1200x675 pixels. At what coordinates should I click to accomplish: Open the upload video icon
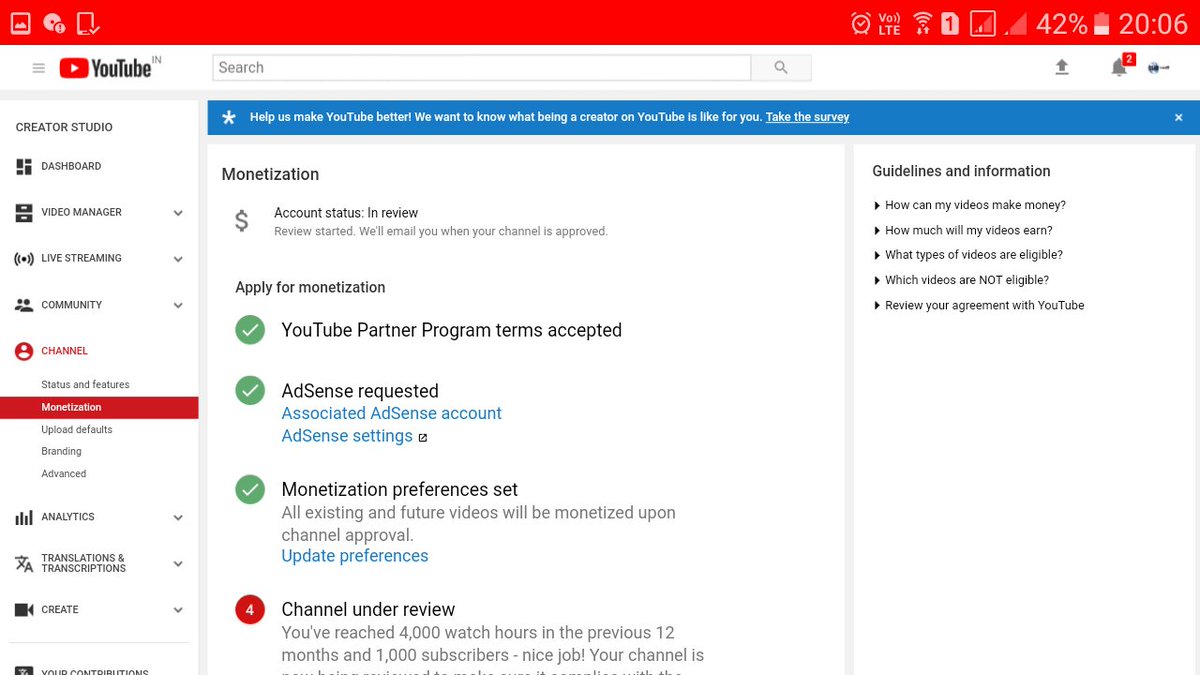pos(1062,67)
